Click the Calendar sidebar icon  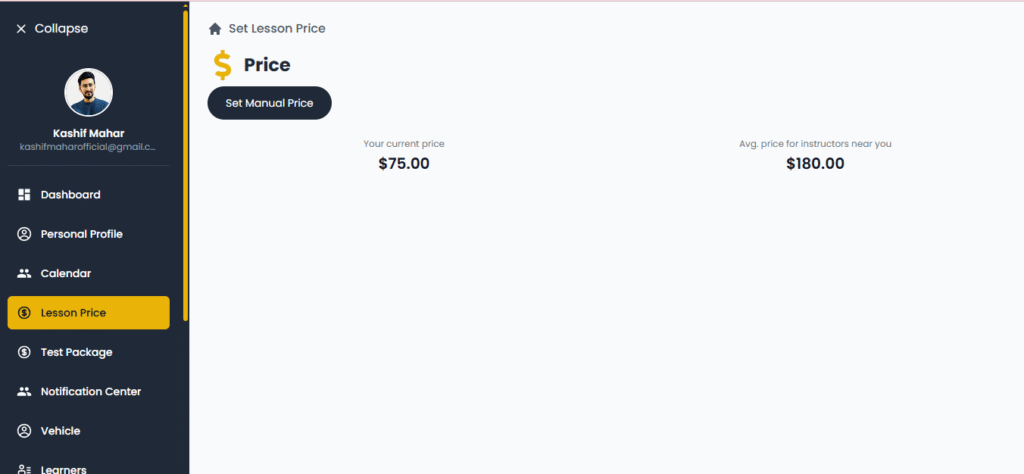pyautogui.click(x=25, y=273)
